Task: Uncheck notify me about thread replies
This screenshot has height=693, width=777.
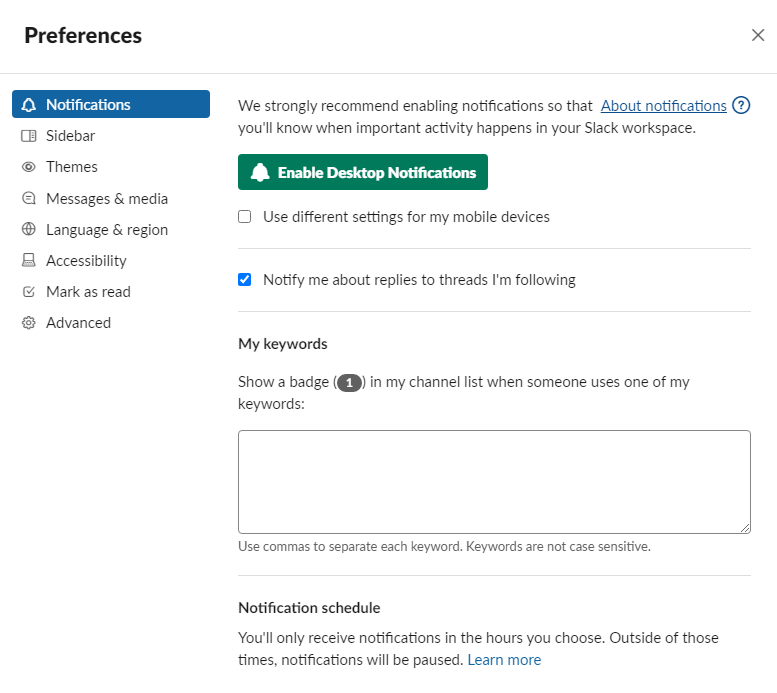Action: point(245,280)
